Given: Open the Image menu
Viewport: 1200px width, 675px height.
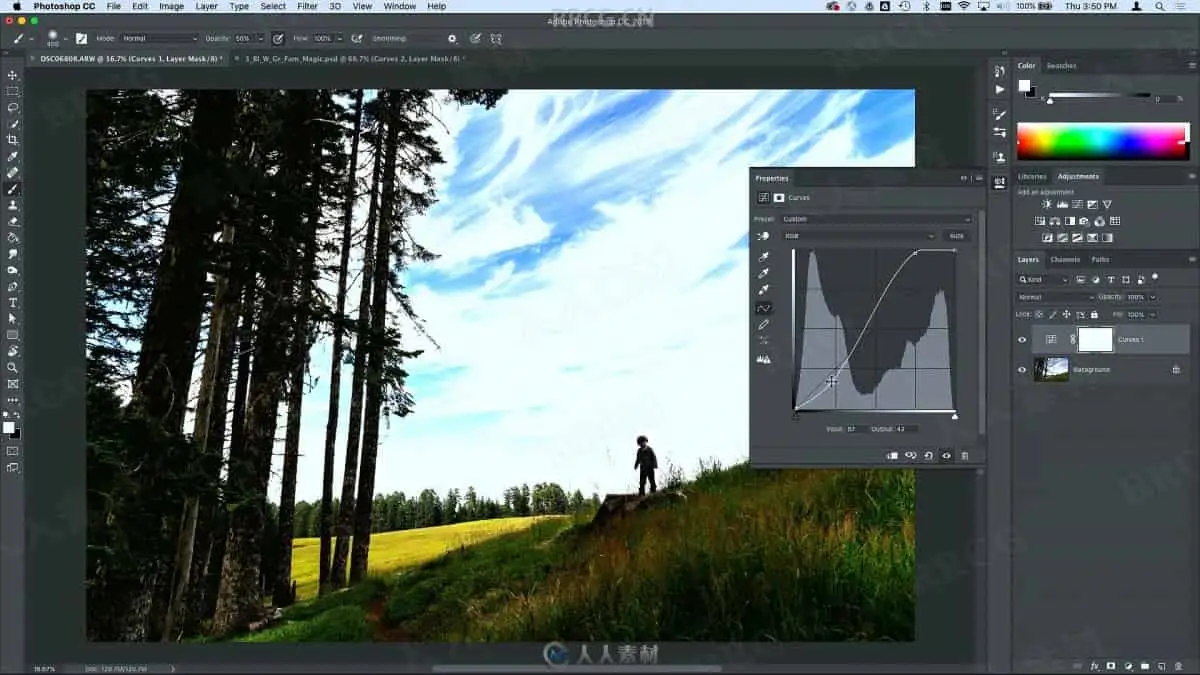Looking at the screenshot, I should tap(171, 6).
